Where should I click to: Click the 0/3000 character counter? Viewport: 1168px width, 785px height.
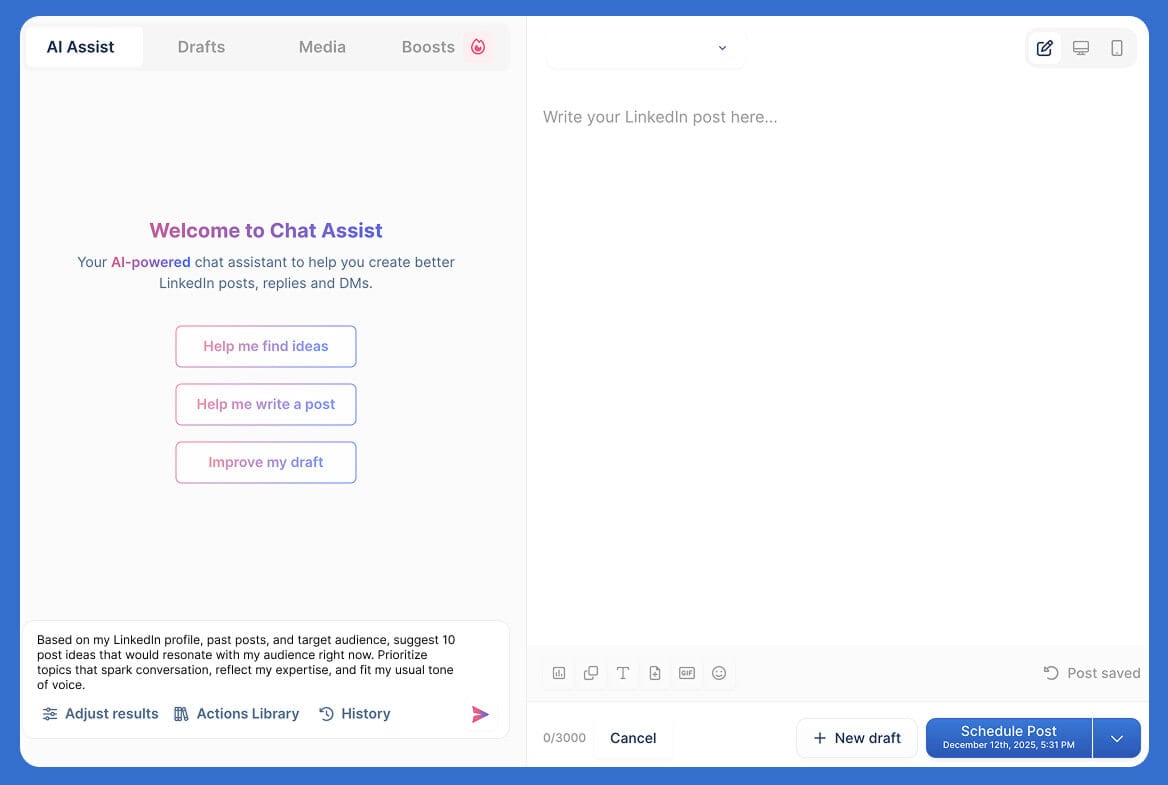pyautogui.click(x=564, y=738)
